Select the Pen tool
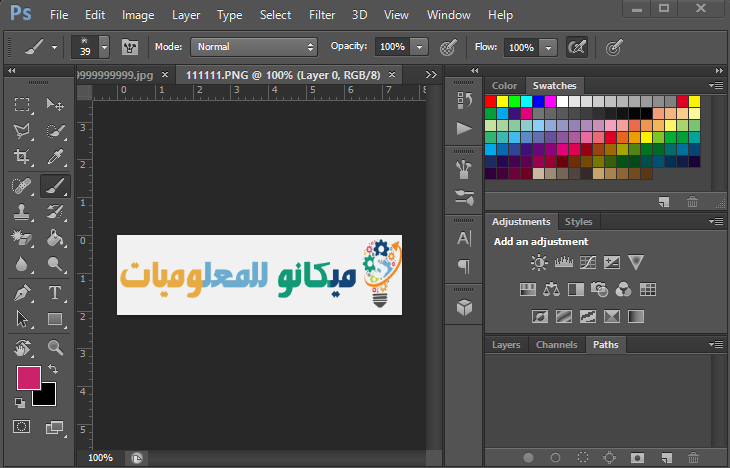The height and width of the screenshot is (468, 730). pyautogui.click(x=22, y=293)
